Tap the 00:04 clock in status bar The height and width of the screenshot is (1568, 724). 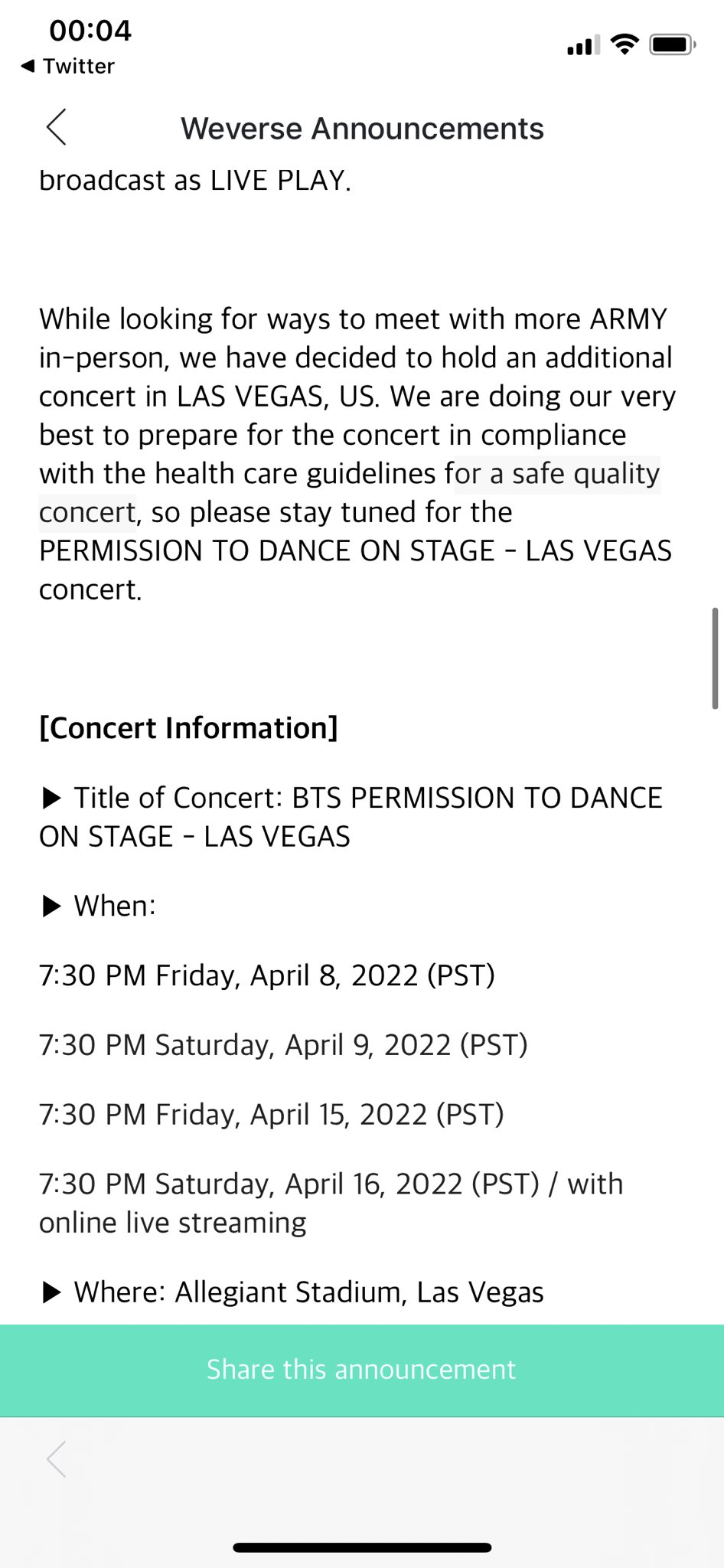pyautogui.click(x=90, y=31)
